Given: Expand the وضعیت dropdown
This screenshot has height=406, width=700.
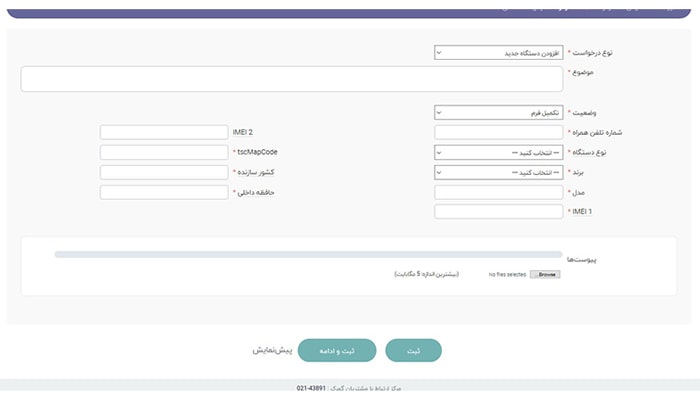Looking at the screenshot, I should (x=499, y=113).
